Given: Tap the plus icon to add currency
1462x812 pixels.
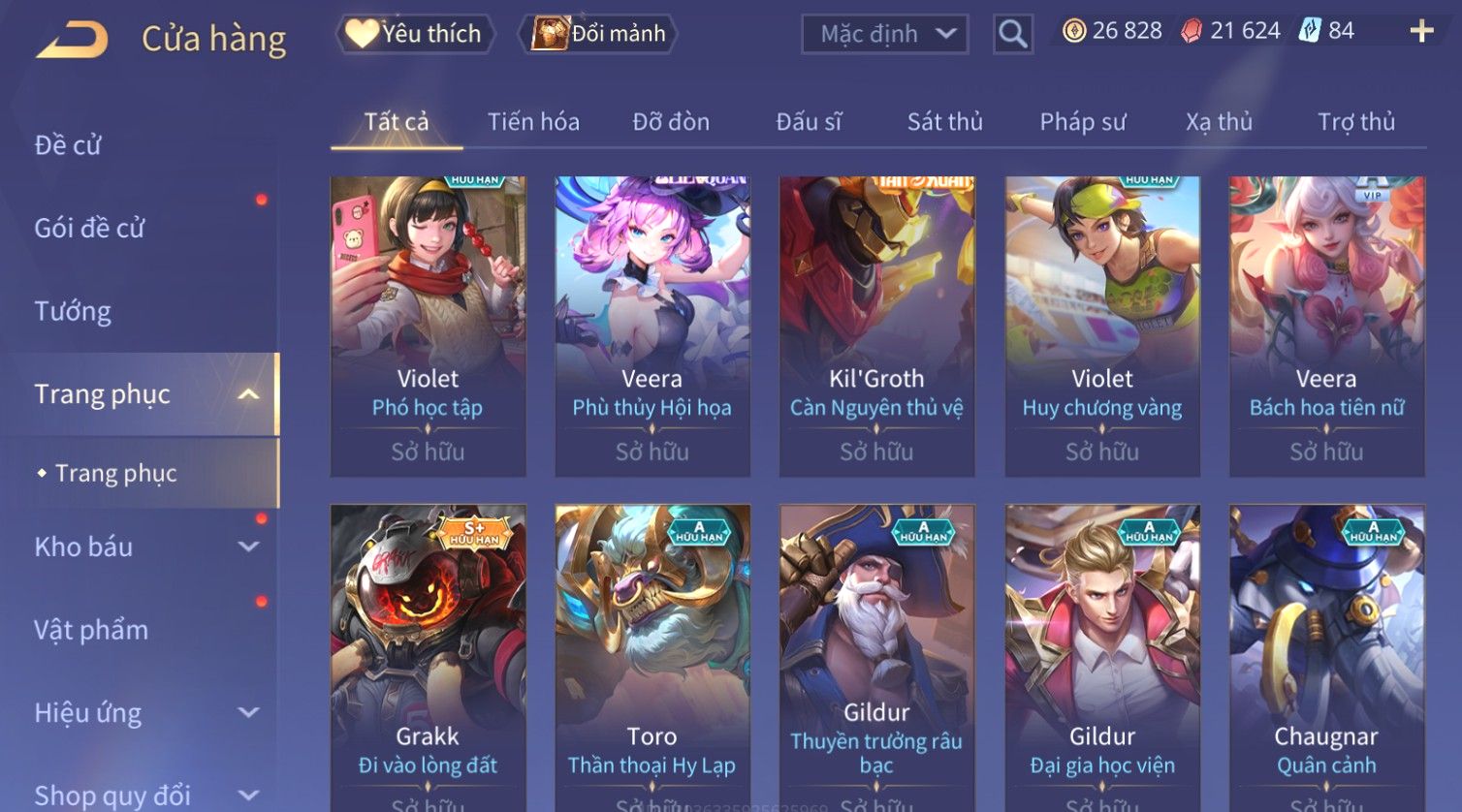Looking at the screenshot, I should (1421, 31).
